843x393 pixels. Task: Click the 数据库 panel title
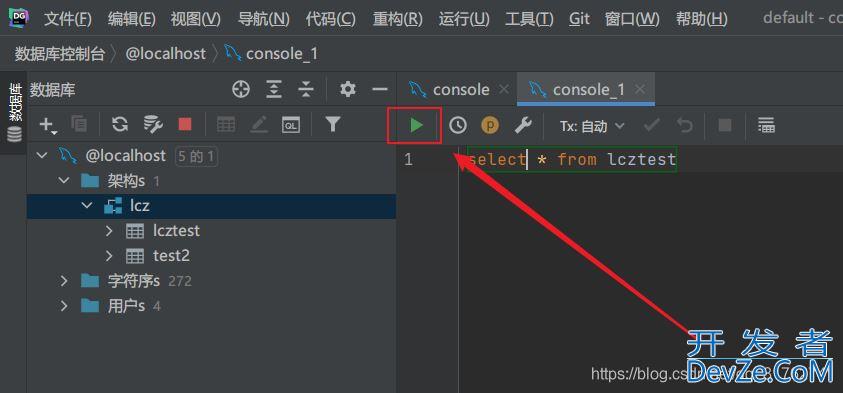(52, 90)
